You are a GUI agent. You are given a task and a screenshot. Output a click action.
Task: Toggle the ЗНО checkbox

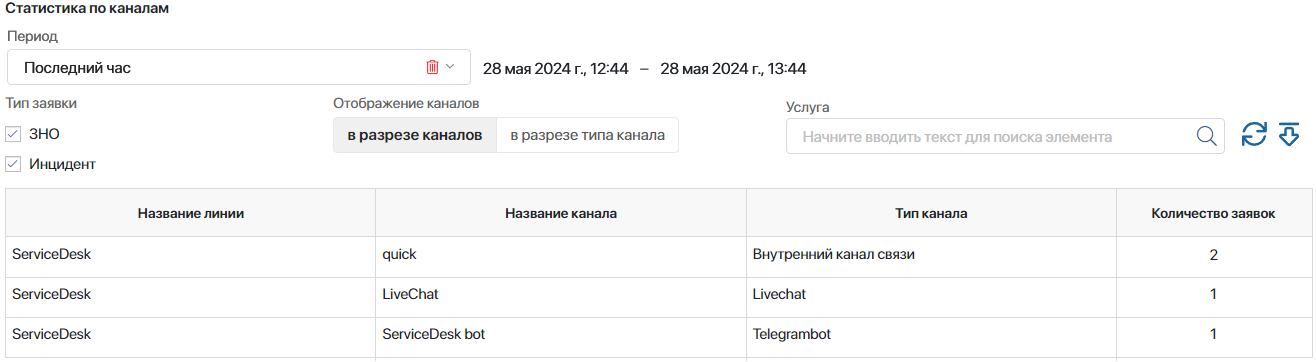click(13, 133)
